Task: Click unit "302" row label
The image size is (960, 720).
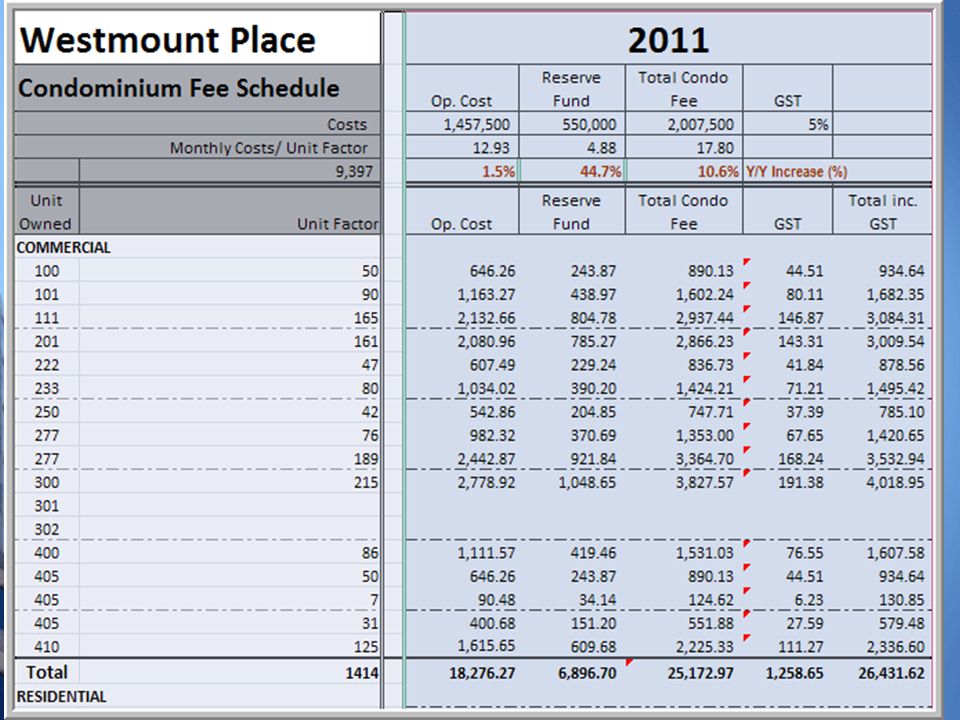Action: [47, 530]
